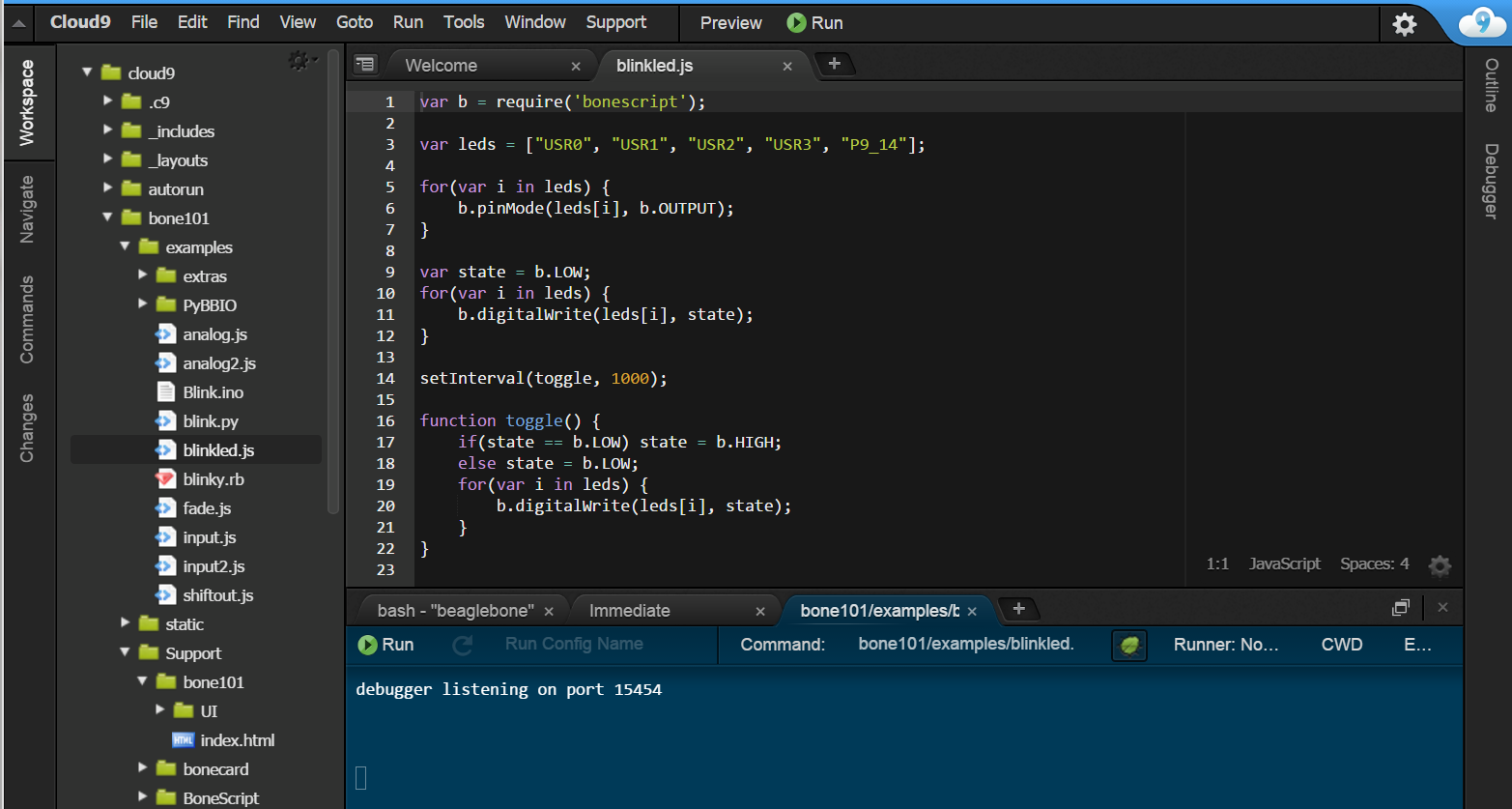Maximize the console panel icon
Viewport: 1512px width, 809px height.
point(1400,608)
